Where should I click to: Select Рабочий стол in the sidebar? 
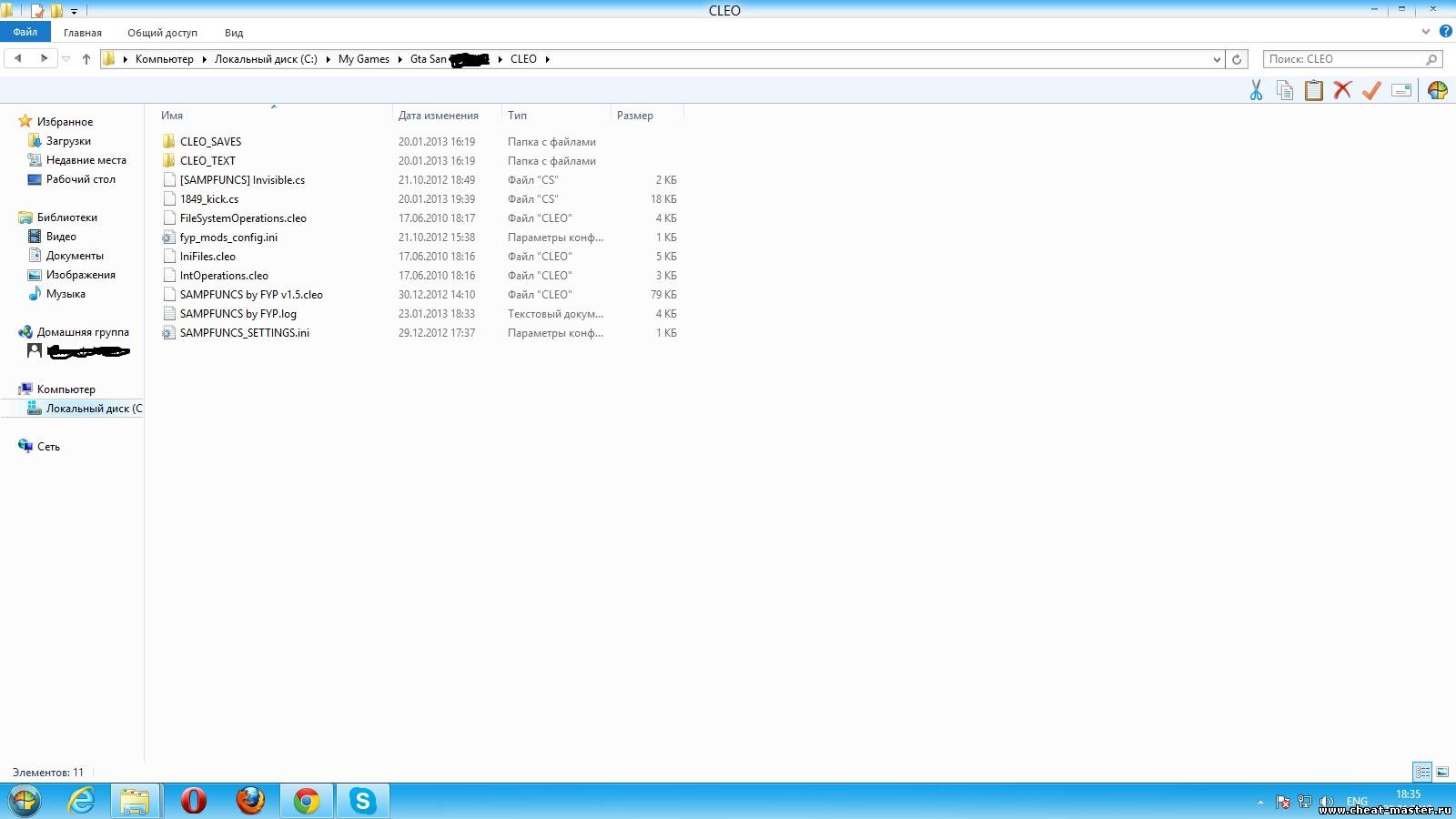click(x=81, y=179)
